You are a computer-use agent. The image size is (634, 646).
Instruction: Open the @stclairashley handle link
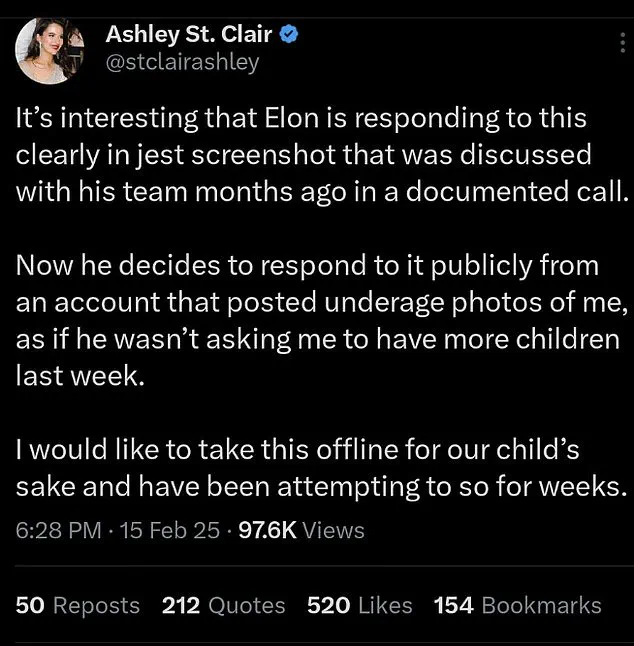(182, 62)
